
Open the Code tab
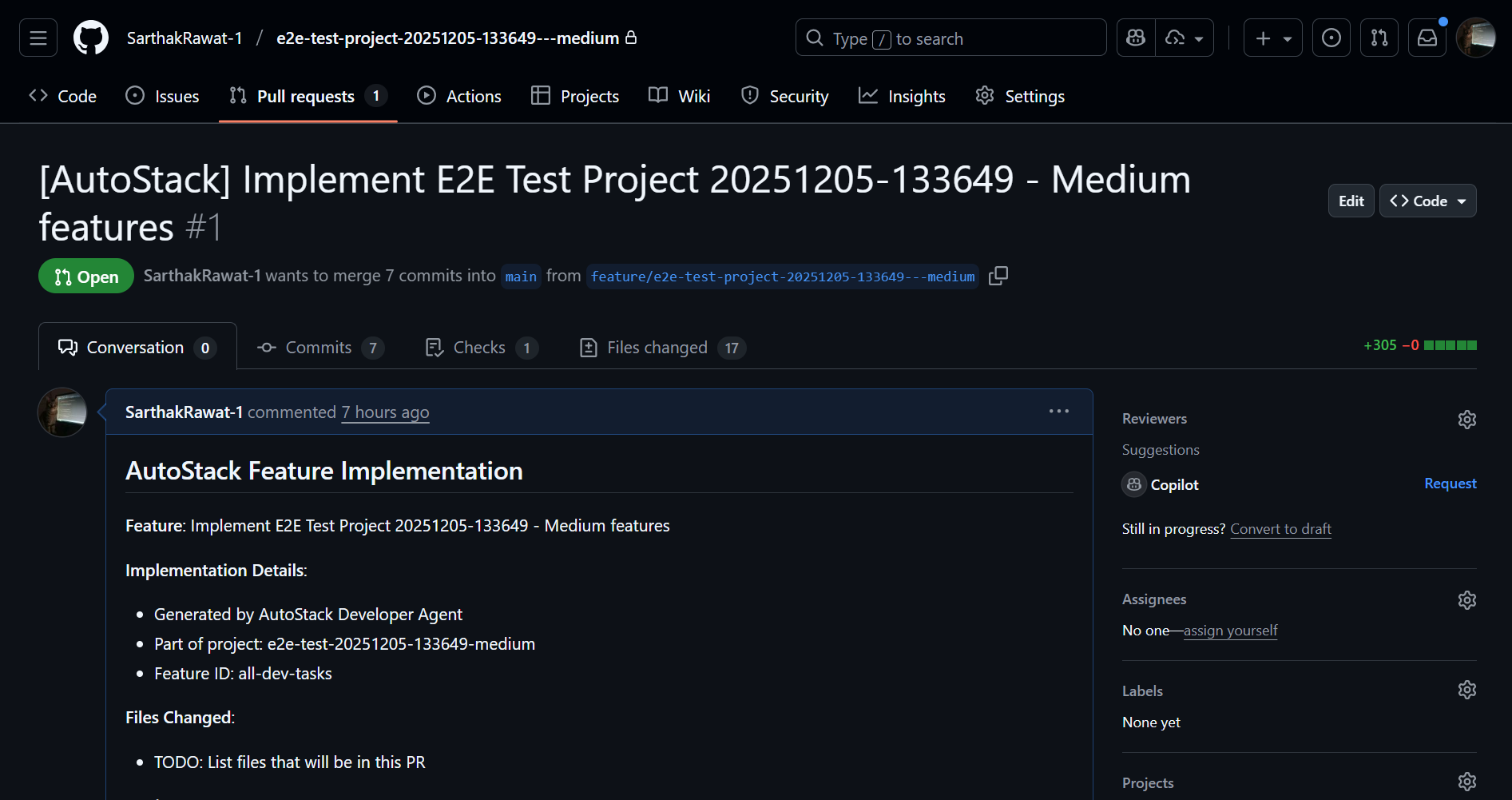(x=62, y=96)
